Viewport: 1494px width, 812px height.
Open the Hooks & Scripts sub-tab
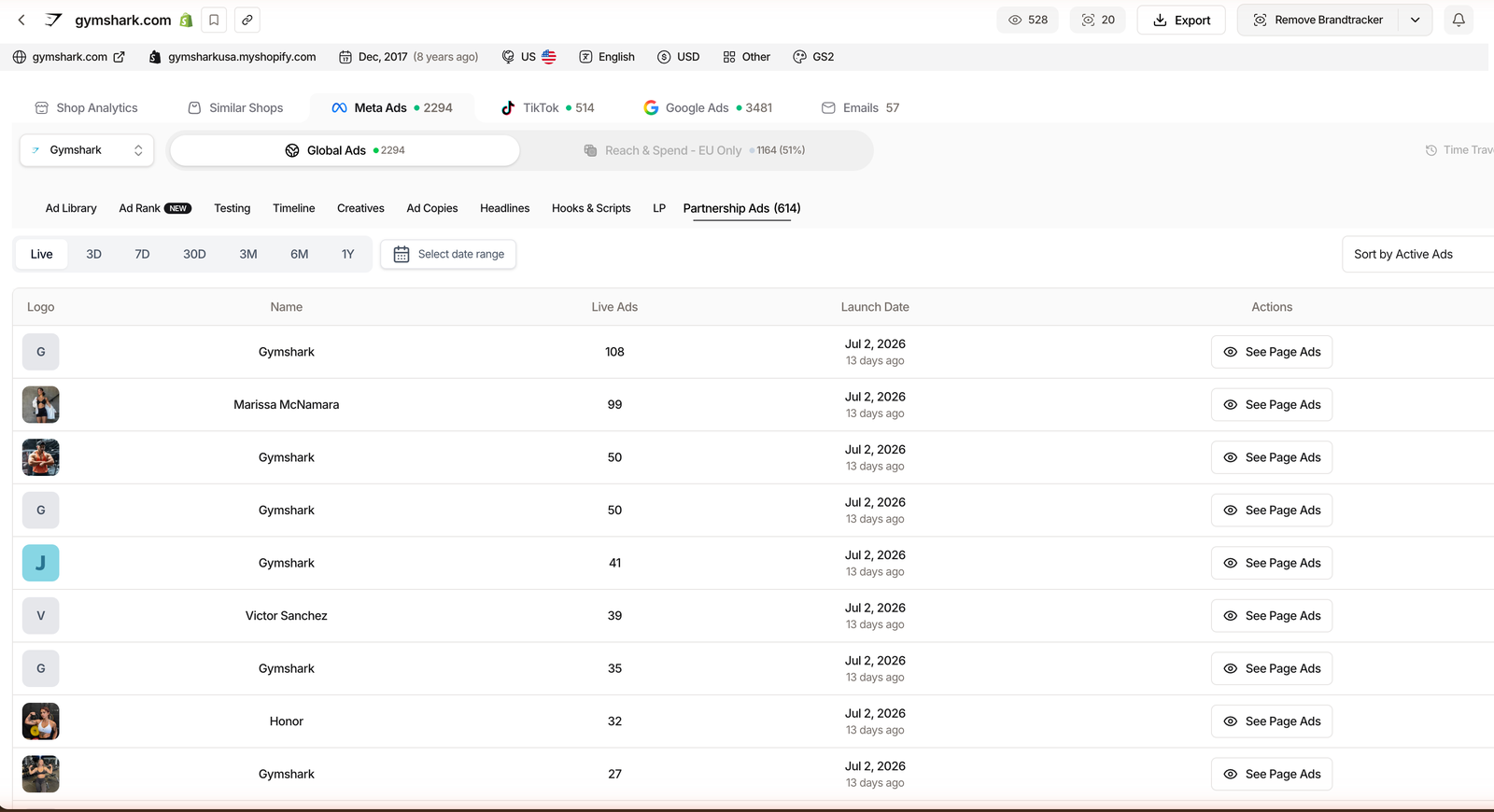pos(591,208)
